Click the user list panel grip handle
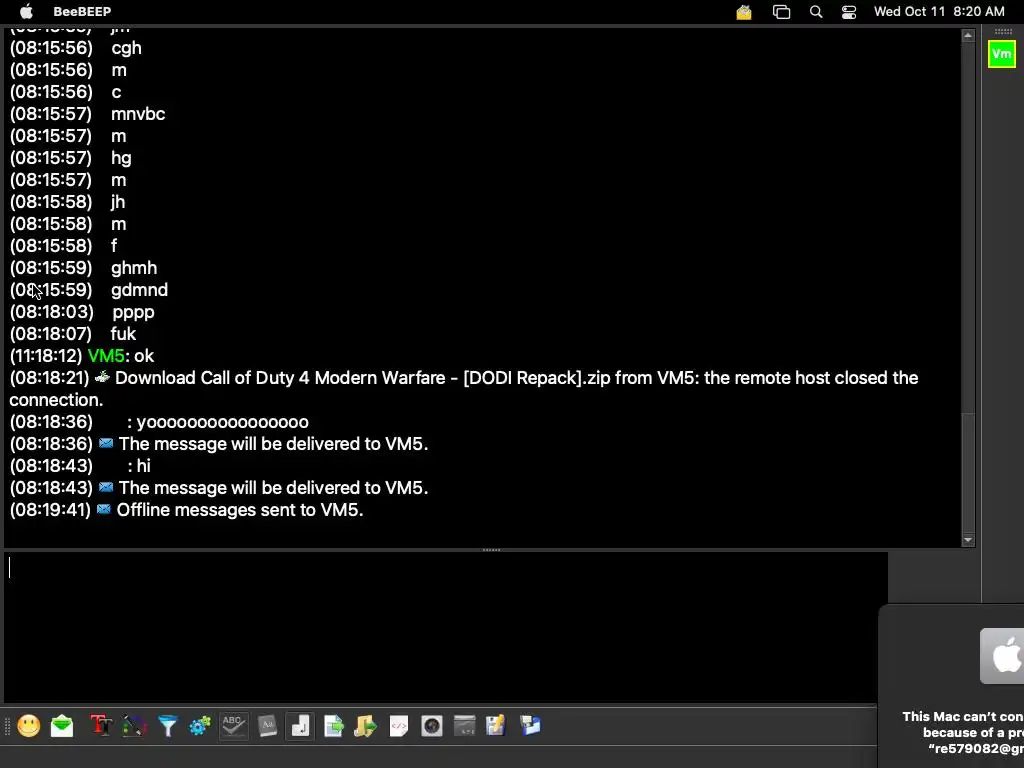 pyautogui.click(x=1003, y=31)
